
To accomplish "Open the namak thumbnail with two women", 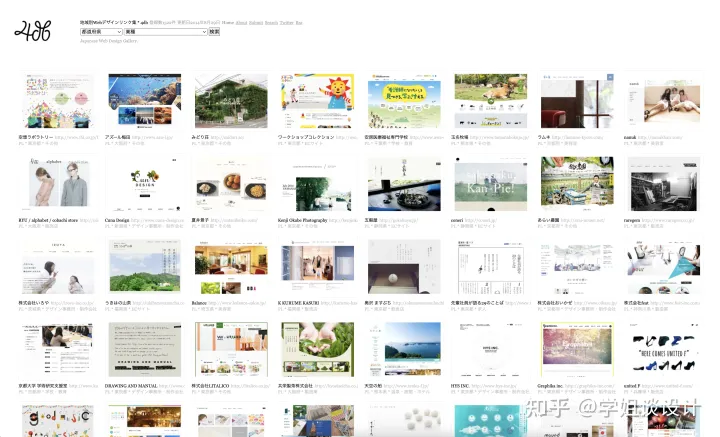I will pos(664,101).
